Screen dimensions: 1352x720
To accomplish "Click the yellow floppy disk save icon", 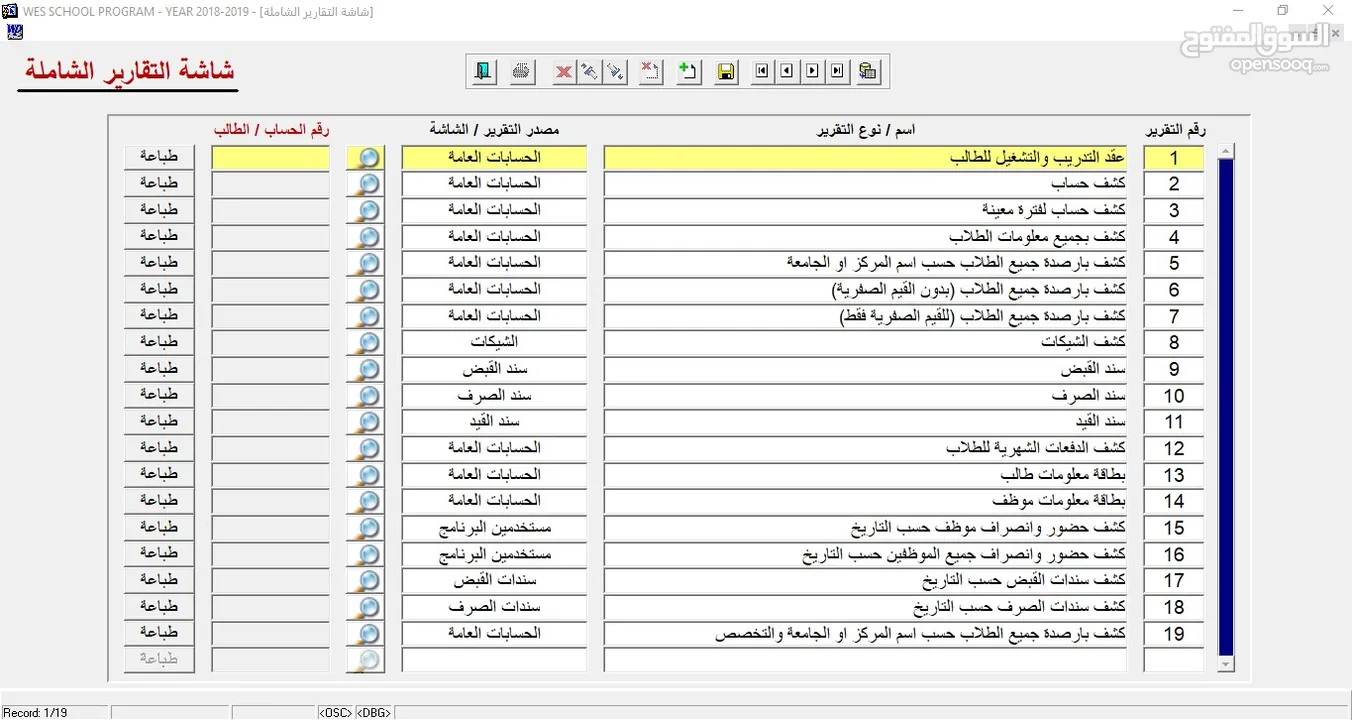I will 726,71.
